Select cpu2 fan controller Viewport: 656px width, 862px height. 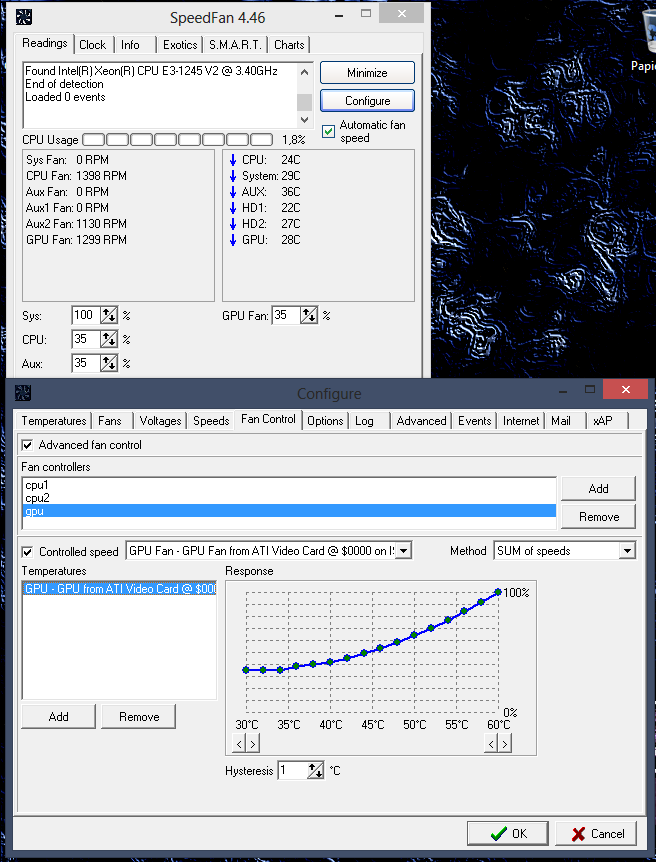click(x=289, y=498)
